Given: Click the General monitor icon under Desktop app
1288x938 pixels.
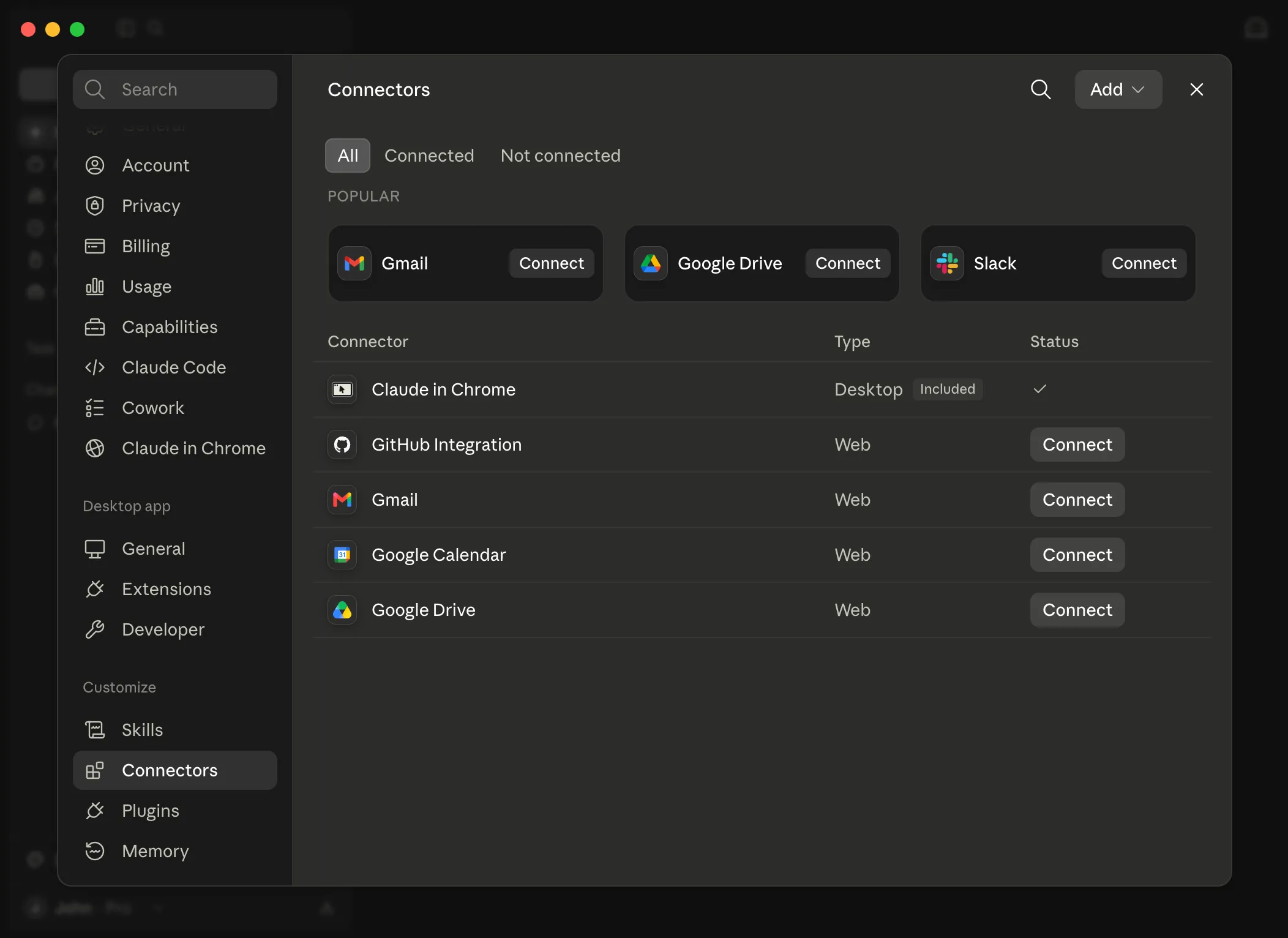Looking at the screenshot, I should click(95, 549).
